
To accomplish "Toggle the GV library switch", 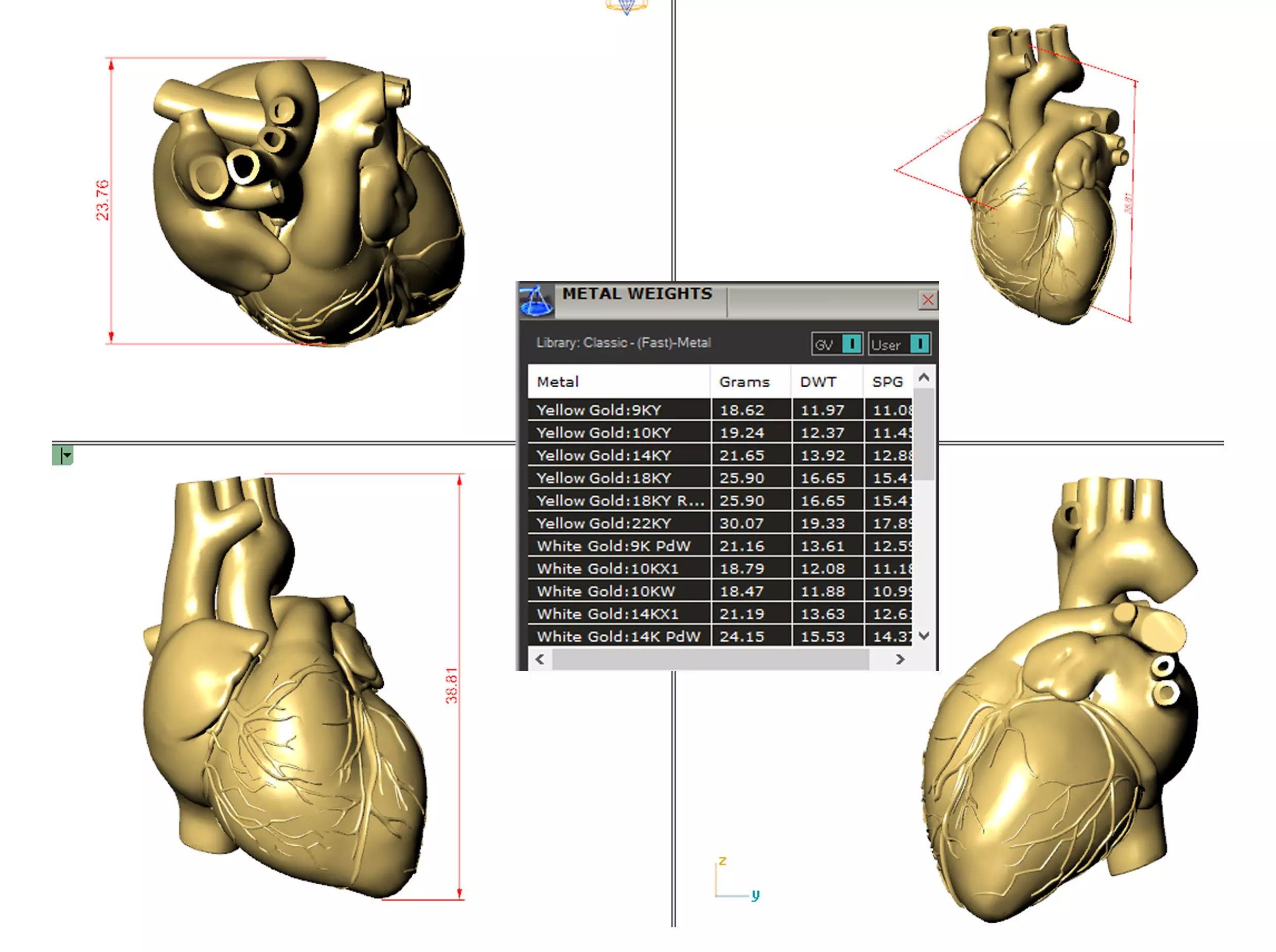I will pyautogui.click(x=850, y=344).
